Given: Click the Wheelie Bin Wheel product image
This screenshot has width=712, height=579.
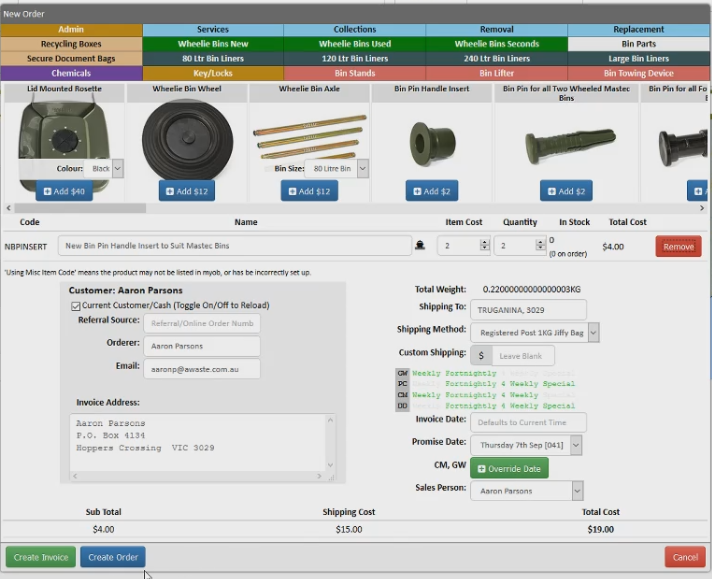Looking at the screenshot, I should point(187,139).
